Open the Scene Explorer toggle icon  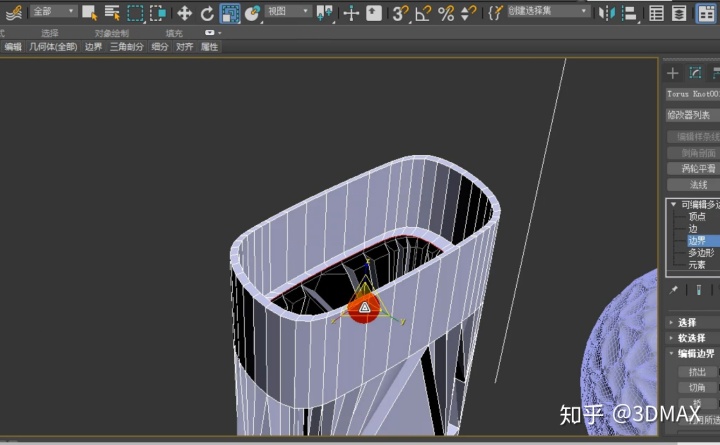coord(656,13)
